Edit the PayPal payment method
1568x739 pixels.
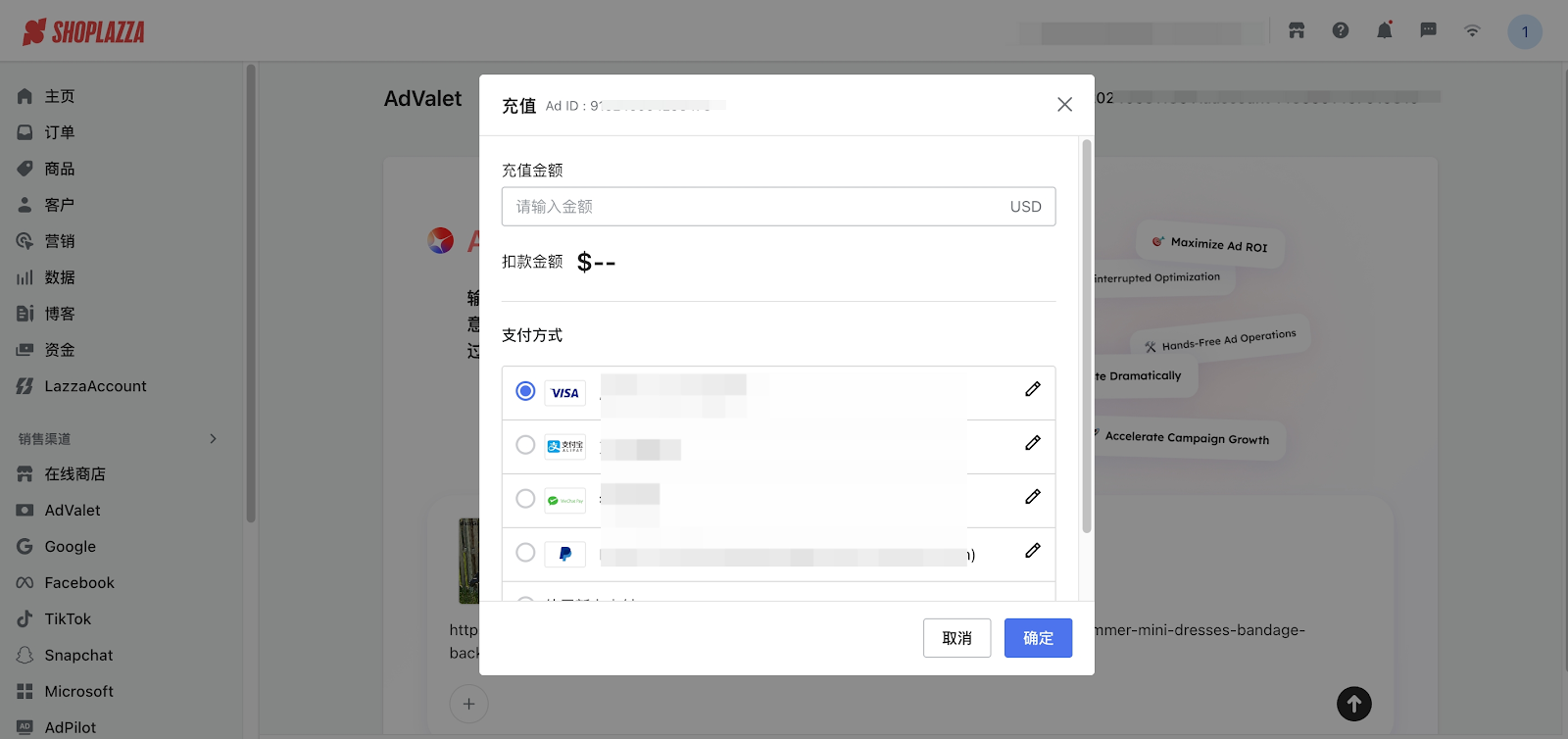(1032, 551)
